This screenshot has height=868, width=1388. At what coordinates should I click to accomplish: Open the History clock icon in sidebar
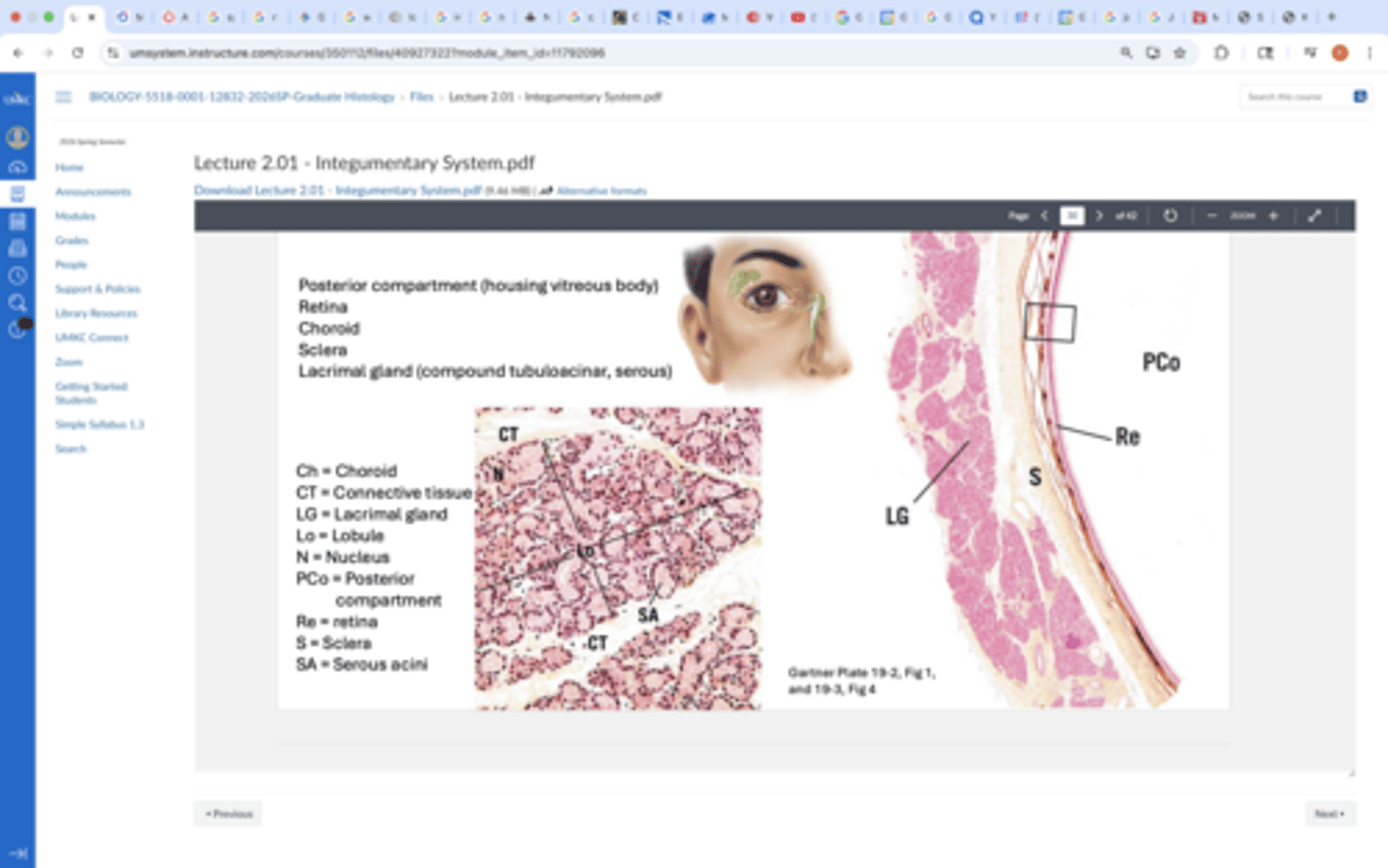pos(17,276)
